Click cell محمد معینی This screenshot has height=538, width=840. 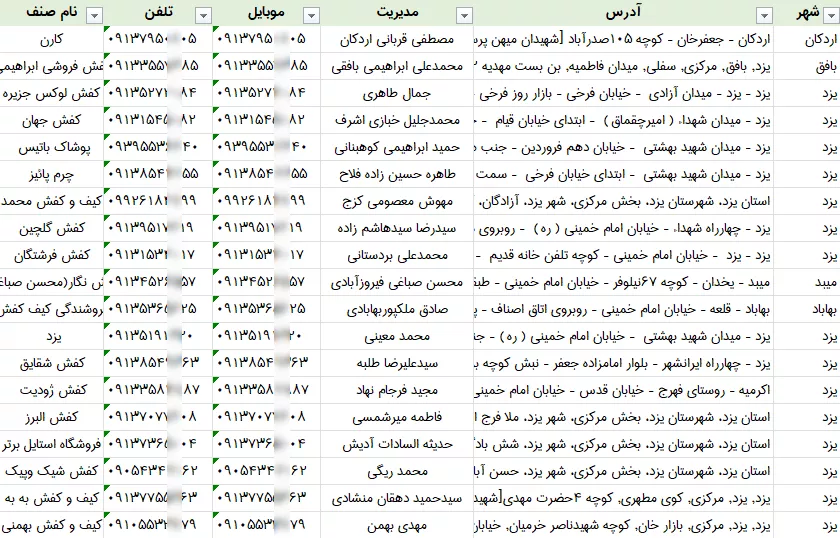pos(397,336)
